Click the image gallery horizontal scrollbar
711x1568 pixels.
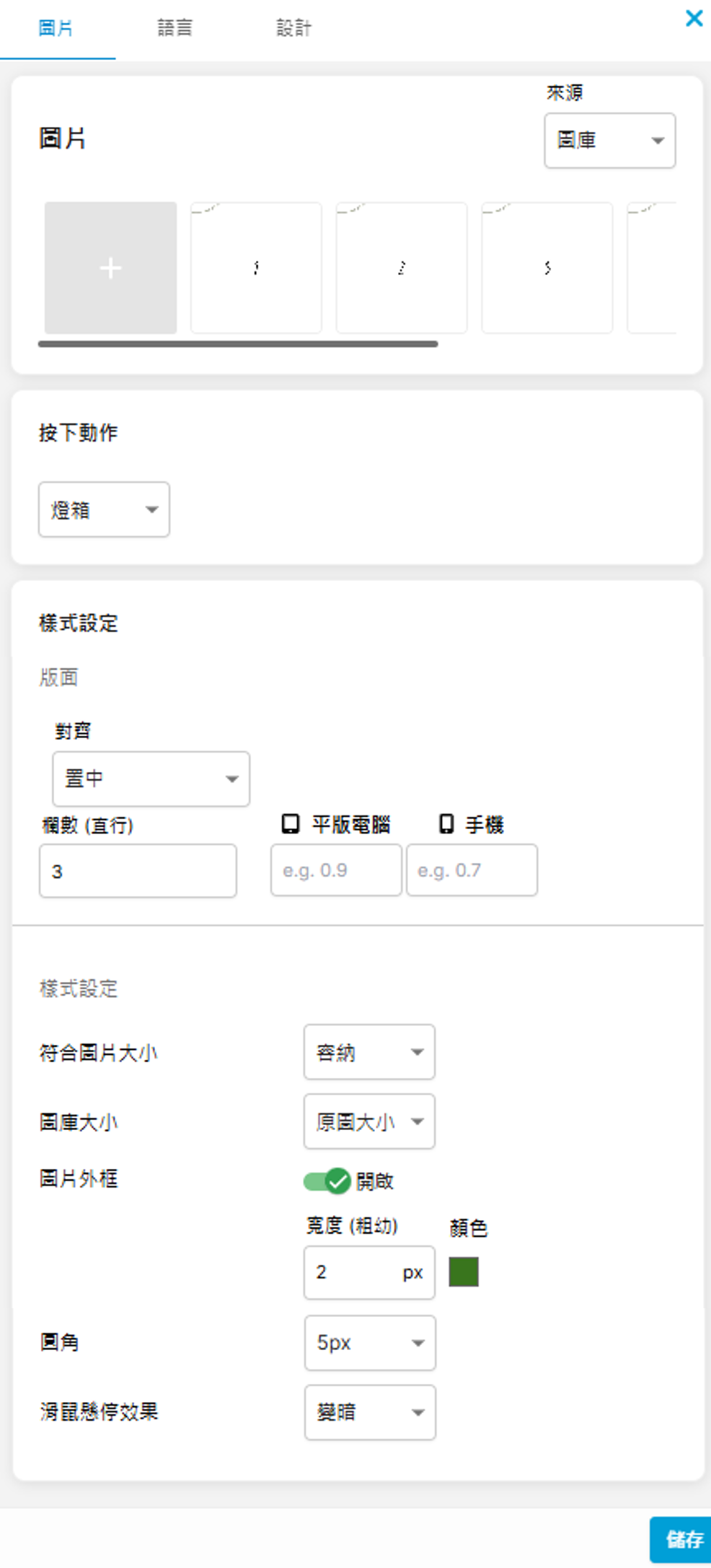pos(238,344)
